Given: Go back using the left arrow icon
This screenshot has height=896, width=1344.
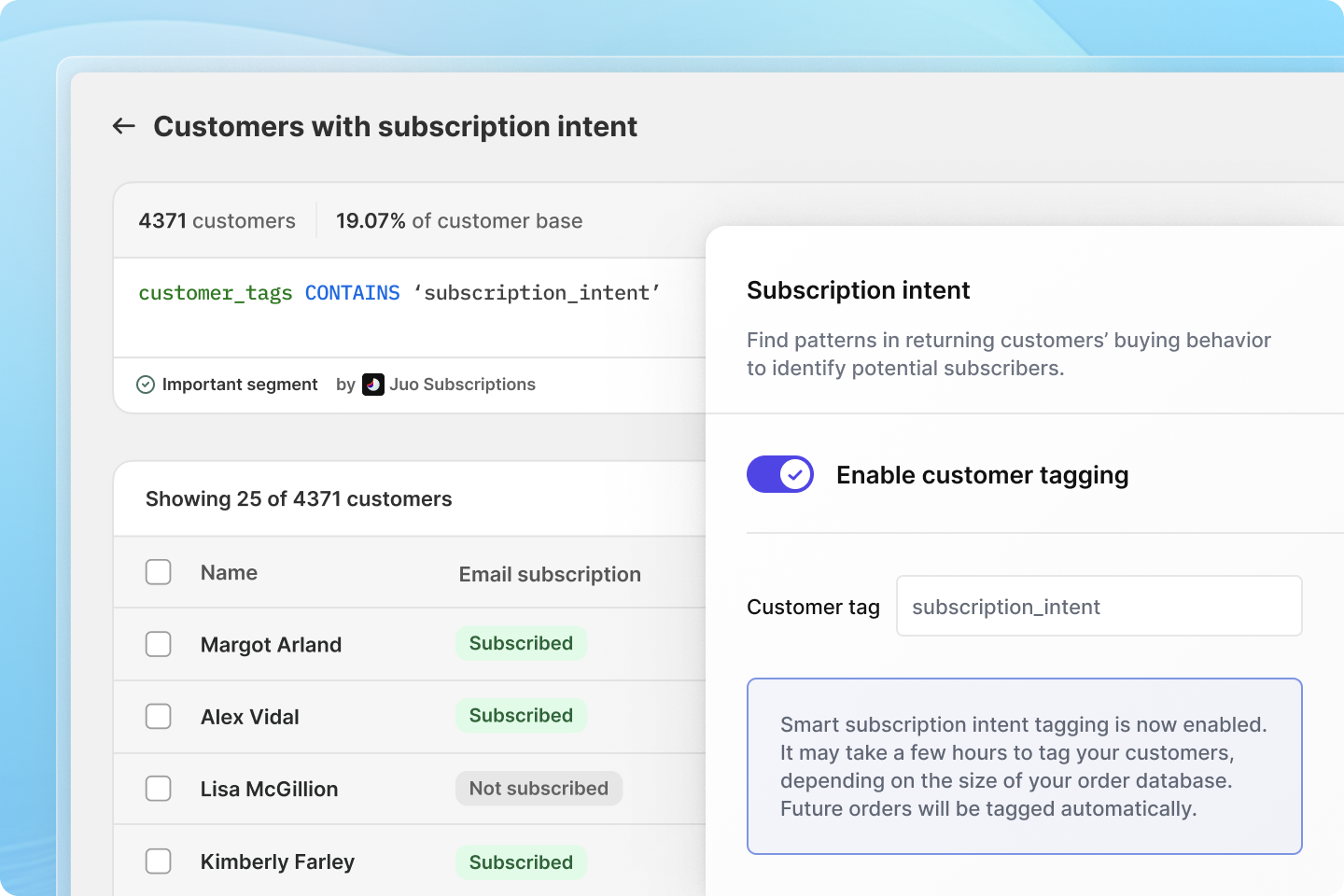Looking at the screenshot, I should (x=124, y=126).
